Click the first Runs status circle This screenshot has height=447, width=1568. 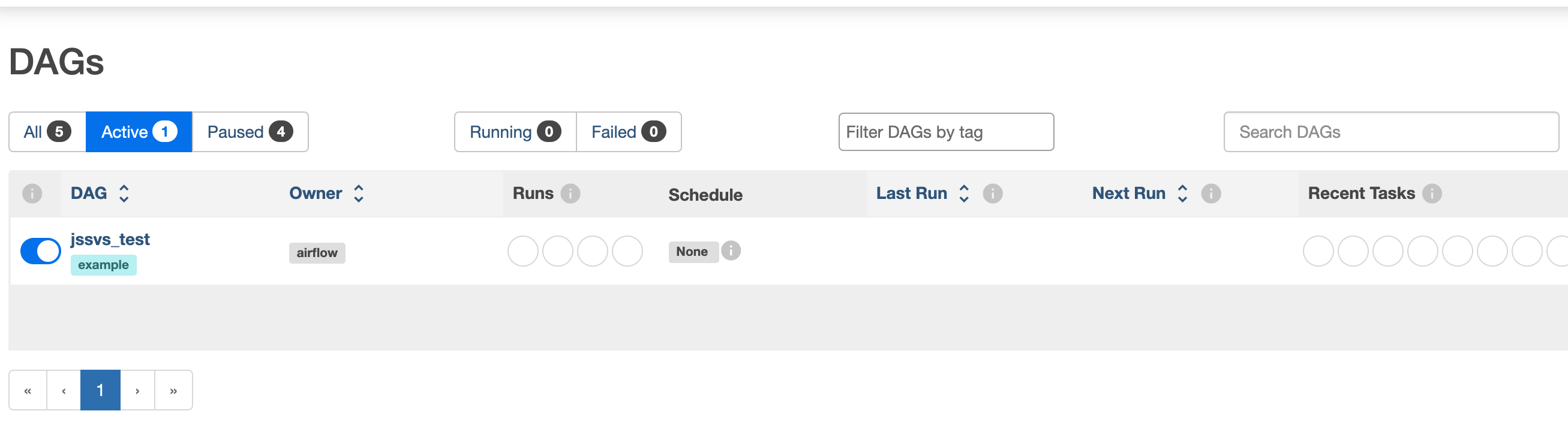[x=522, y=251]
